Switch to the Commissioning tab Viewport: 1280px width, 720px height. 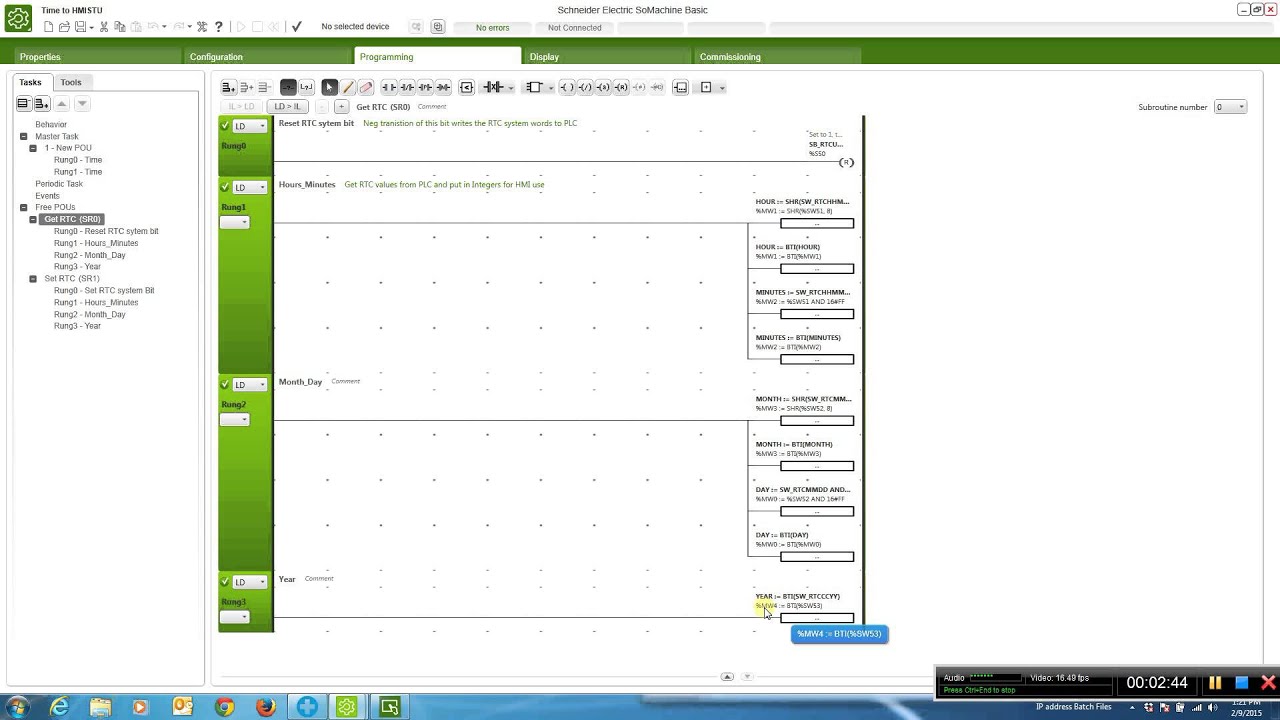coord(778,57)
